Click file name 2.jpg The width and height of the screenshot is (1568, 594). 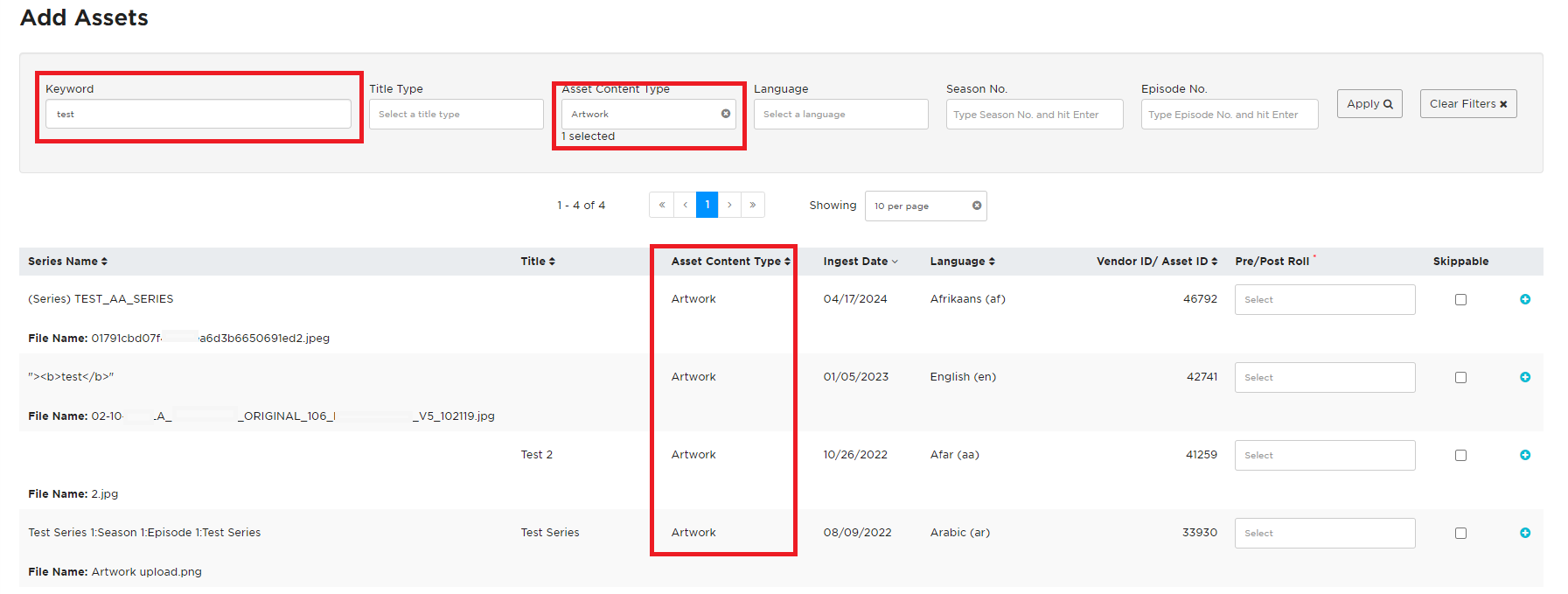105,494
